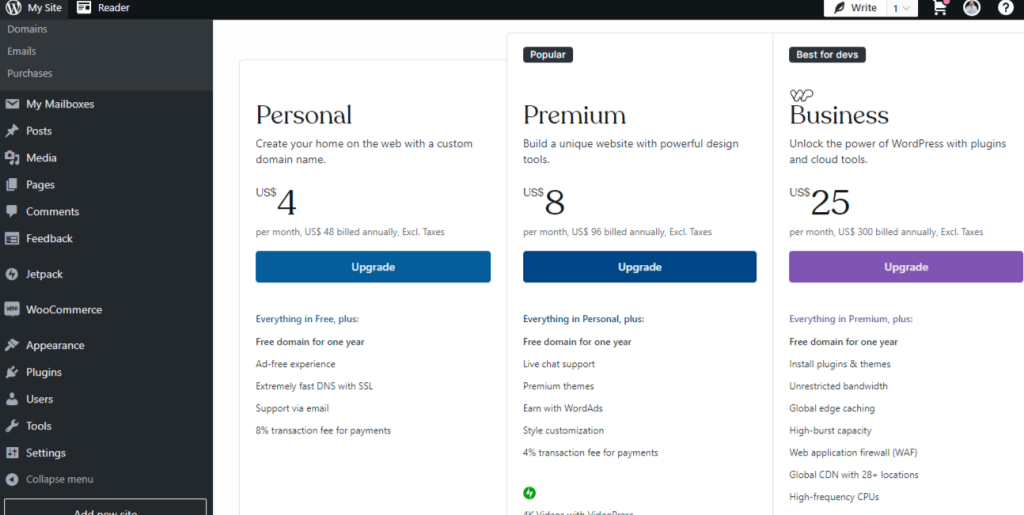Click the purple Business Upgrade button

click(x=905, y=267)
